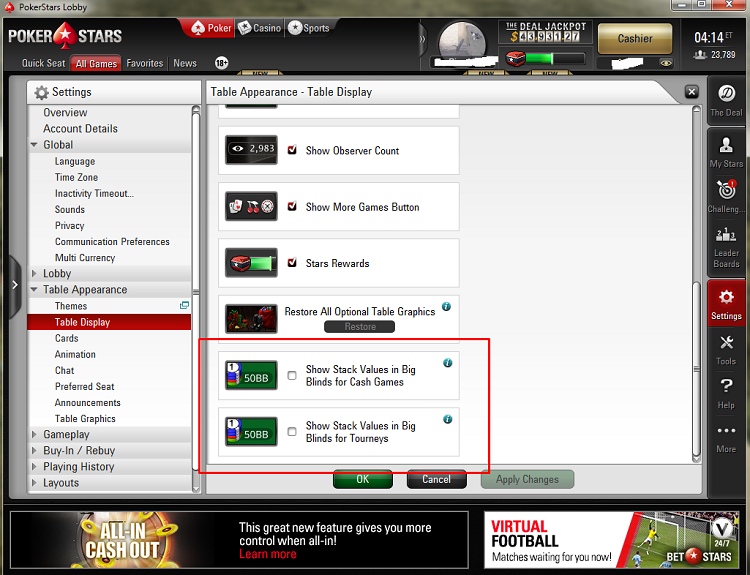Open the Virtual Football banner

pyautogui.click(x=611, y=540)
